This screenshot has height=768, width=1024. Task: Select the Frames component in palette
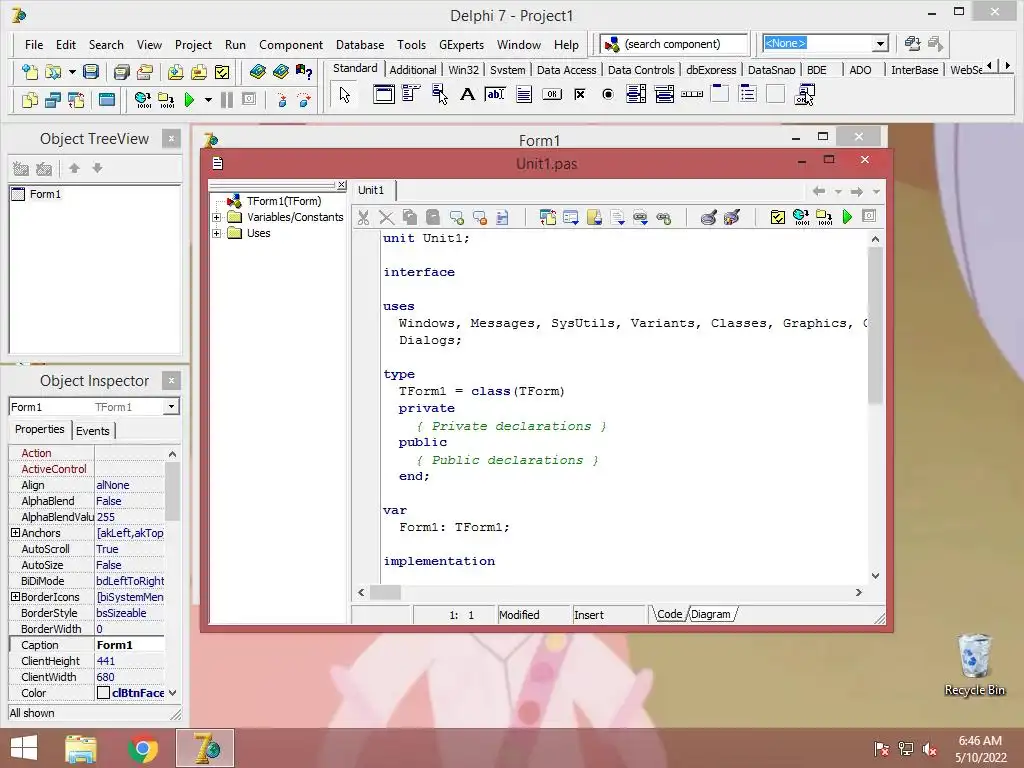click(x=384, y=95)
